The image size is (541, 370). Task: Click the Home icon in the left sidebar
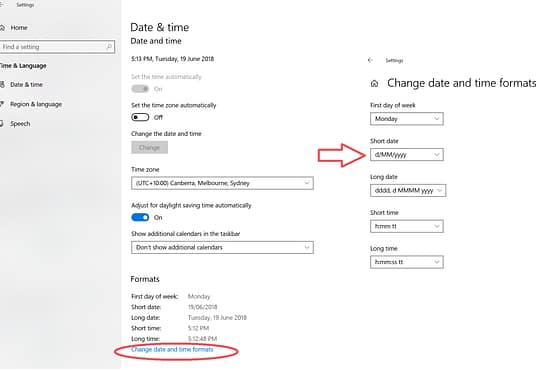[2, 28]
